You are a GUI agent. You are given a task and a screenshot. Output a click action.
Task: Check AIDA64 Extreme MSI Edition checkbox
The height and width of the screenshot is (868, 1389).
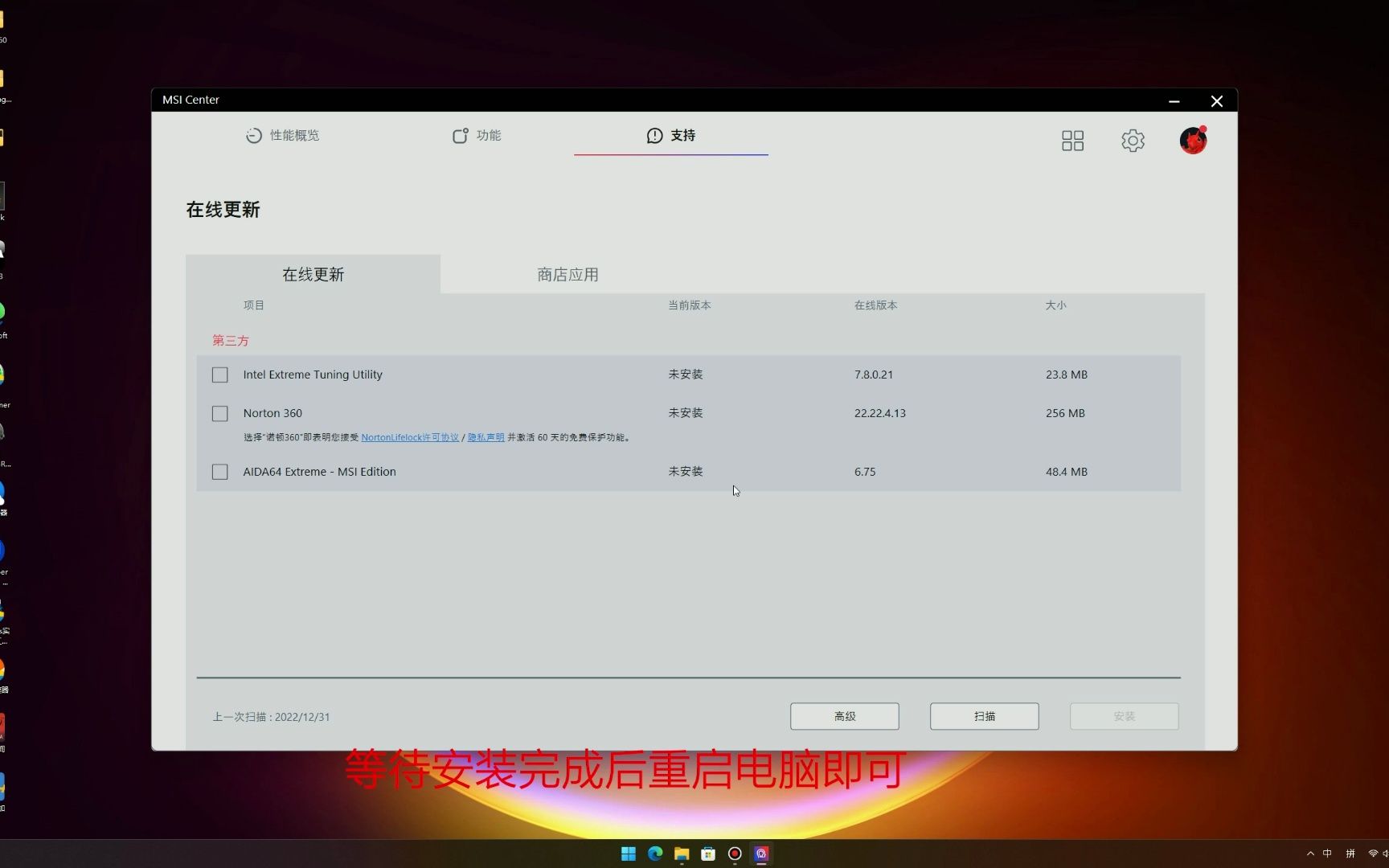(219, 472)
